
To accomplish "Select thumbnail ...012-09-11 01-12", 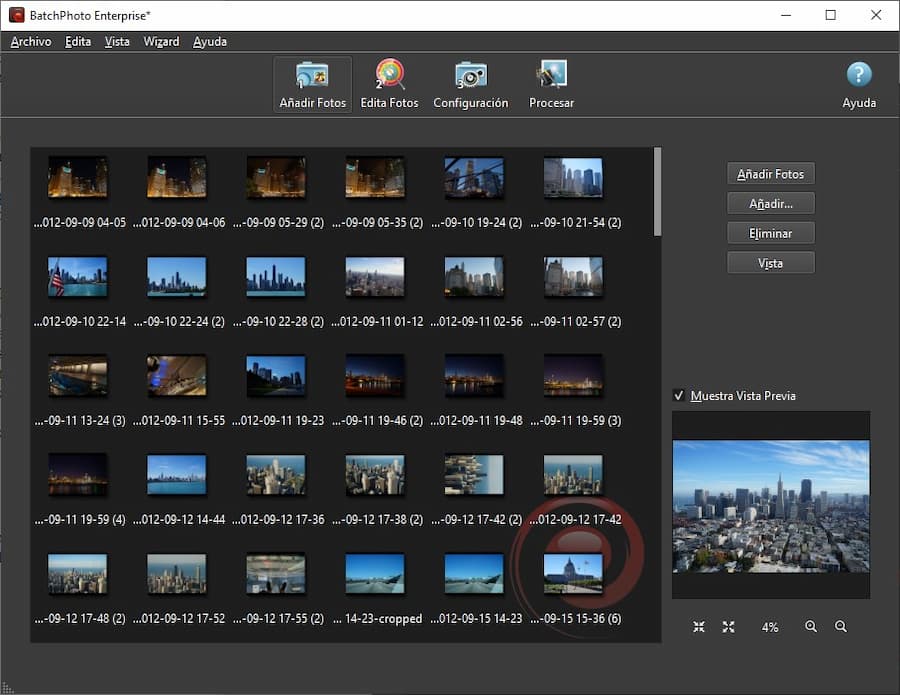I will click(x=375, y=277).
